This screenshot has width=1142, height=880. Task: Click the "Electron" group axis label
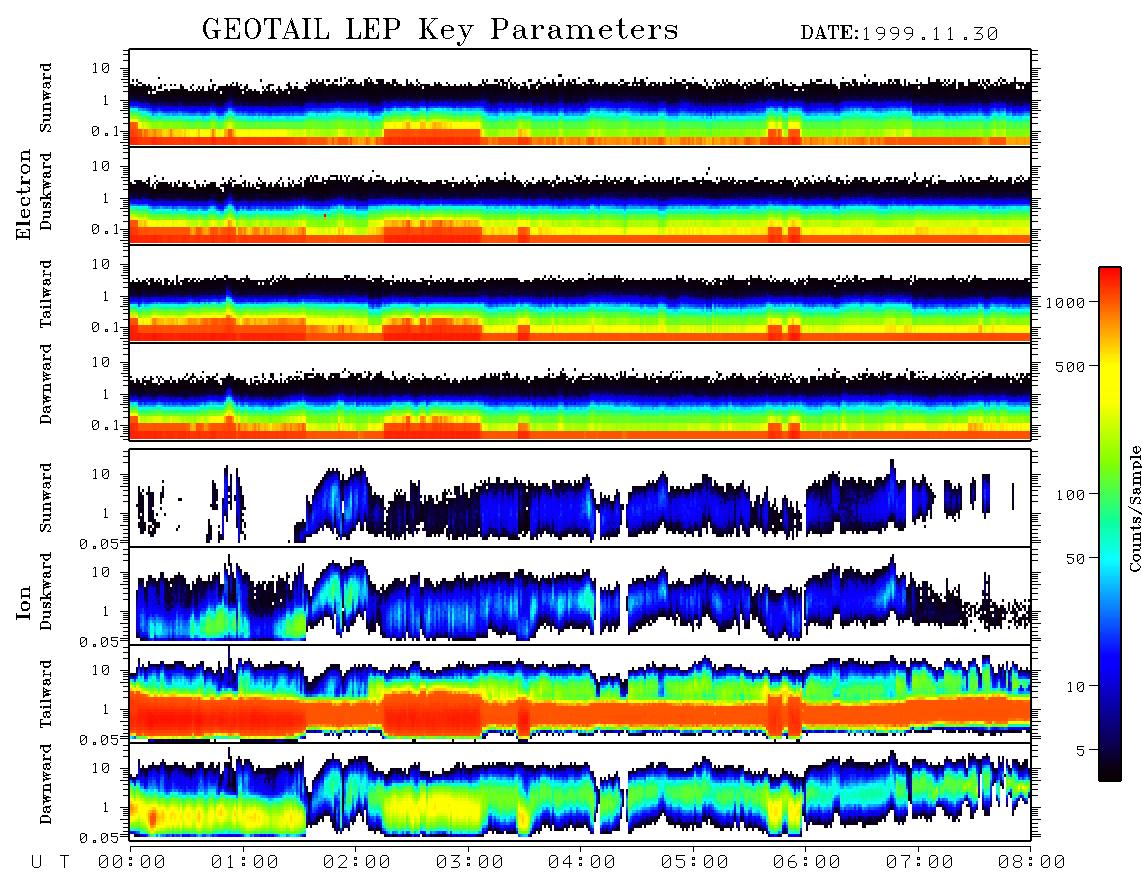pyautogui.click(x=24, y=195)
